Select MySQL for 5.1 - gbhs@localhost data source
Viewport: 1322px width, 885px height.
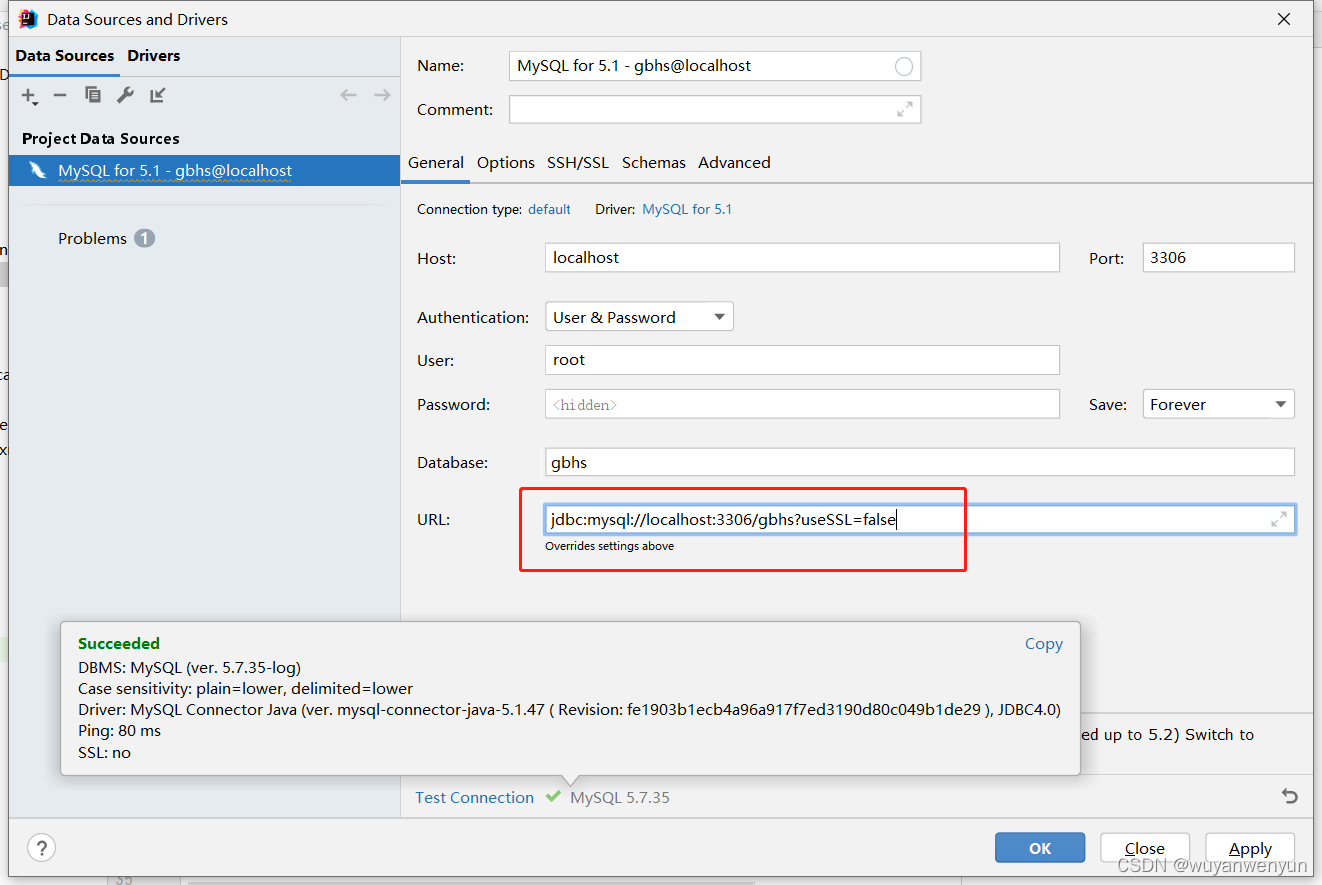204,170
